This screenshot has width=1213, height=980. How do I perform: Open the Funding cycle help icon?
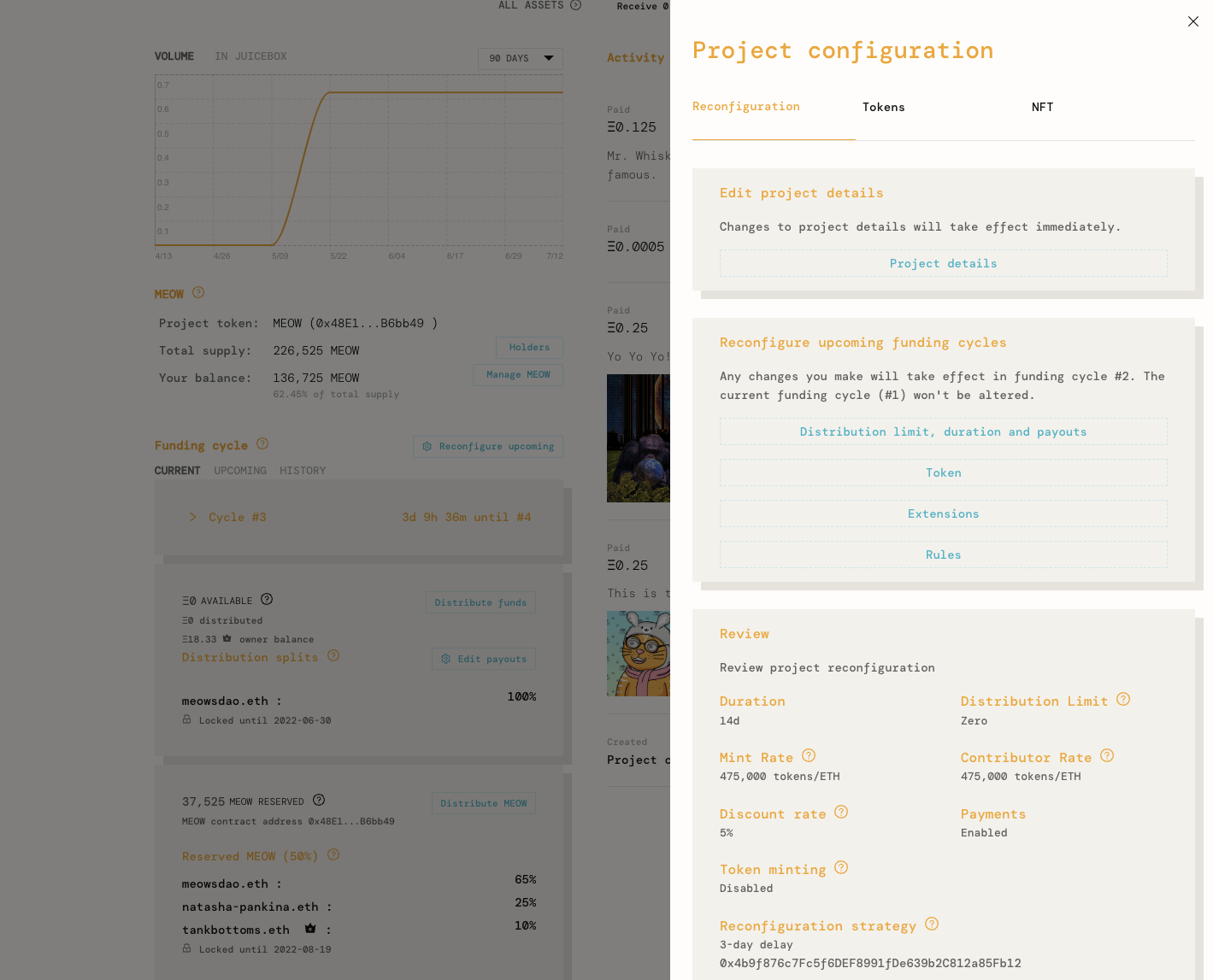(x=262, y=443)
